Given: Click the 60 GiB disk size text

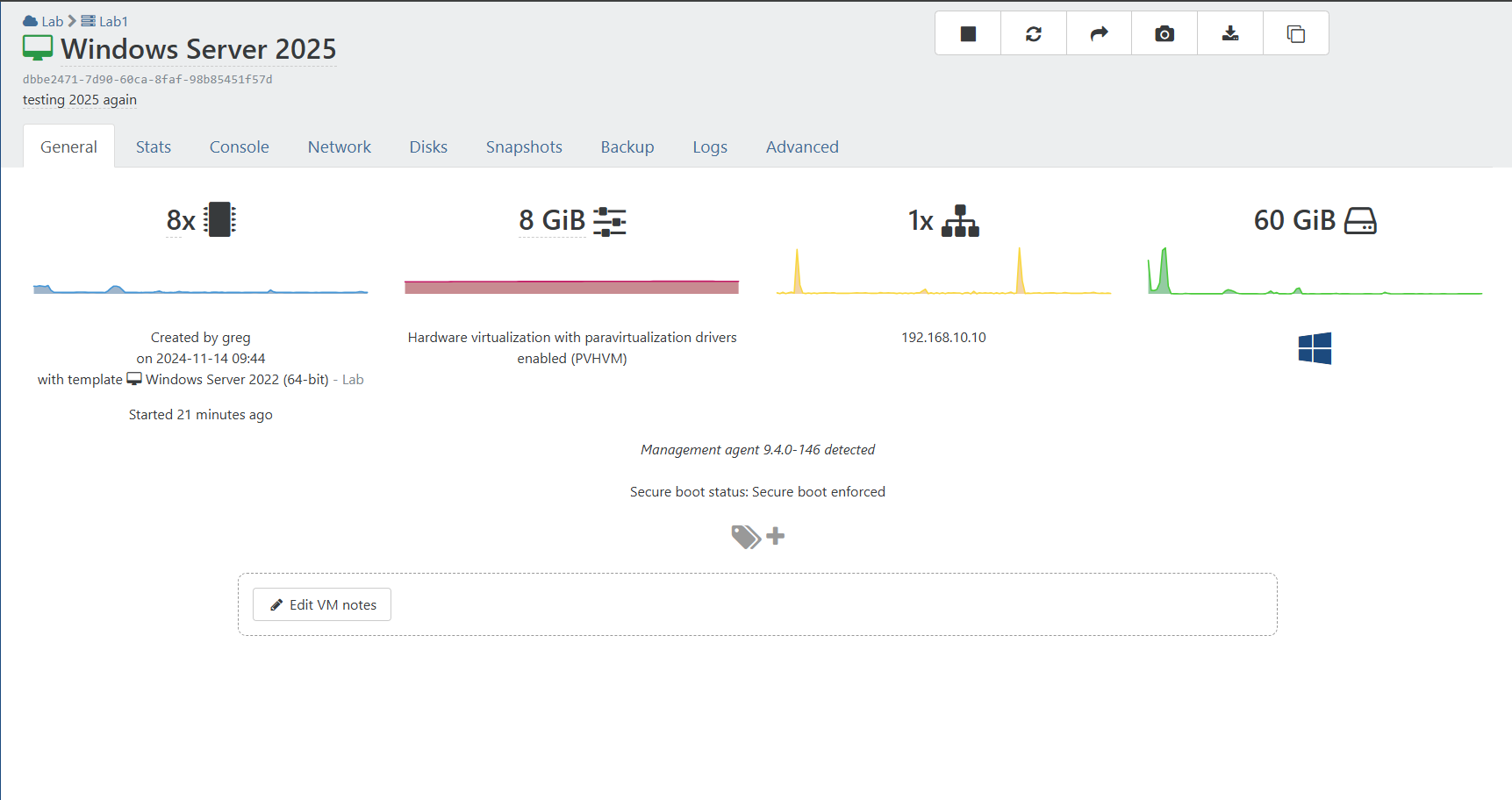Looking at the screenshot, I should 1294,220.
